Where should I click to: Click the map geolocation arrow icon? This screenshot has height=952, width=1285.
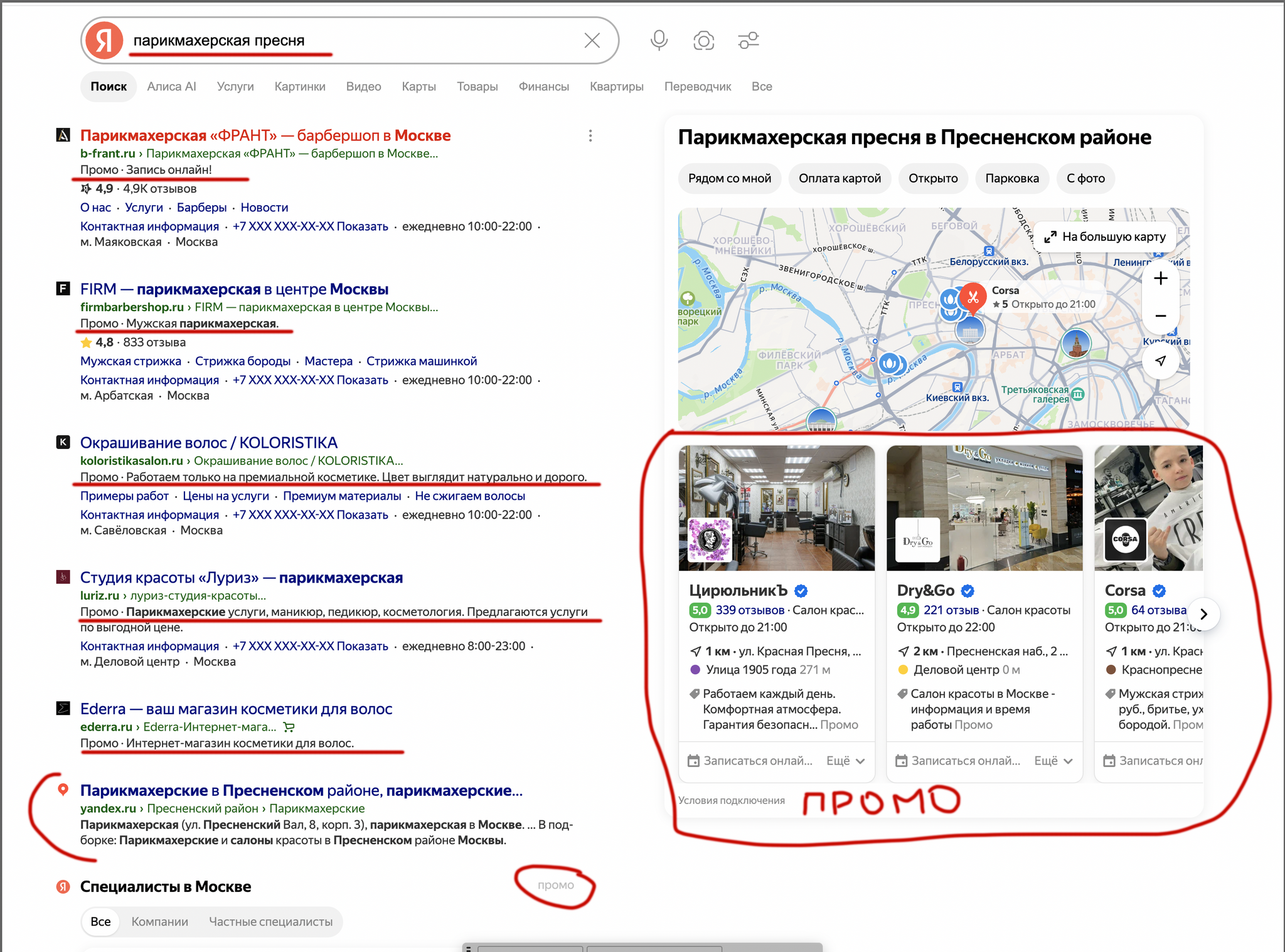(x=1161, y=361)
